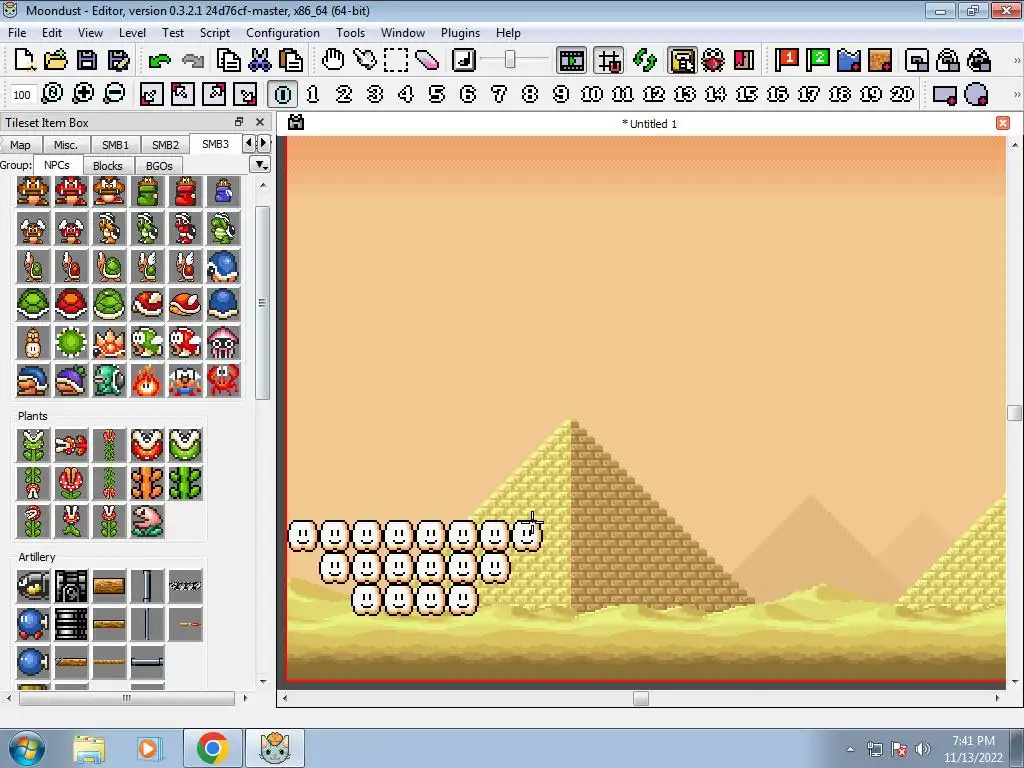Switch to section 1
This screenshot has width=1024, height=768.
[313, 94]
